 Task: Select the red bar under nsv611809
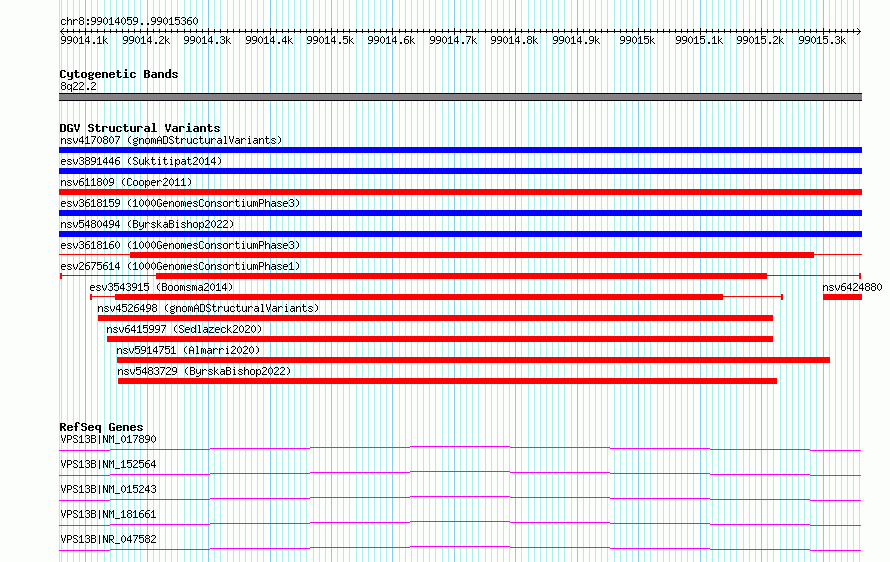pos(460,192)
